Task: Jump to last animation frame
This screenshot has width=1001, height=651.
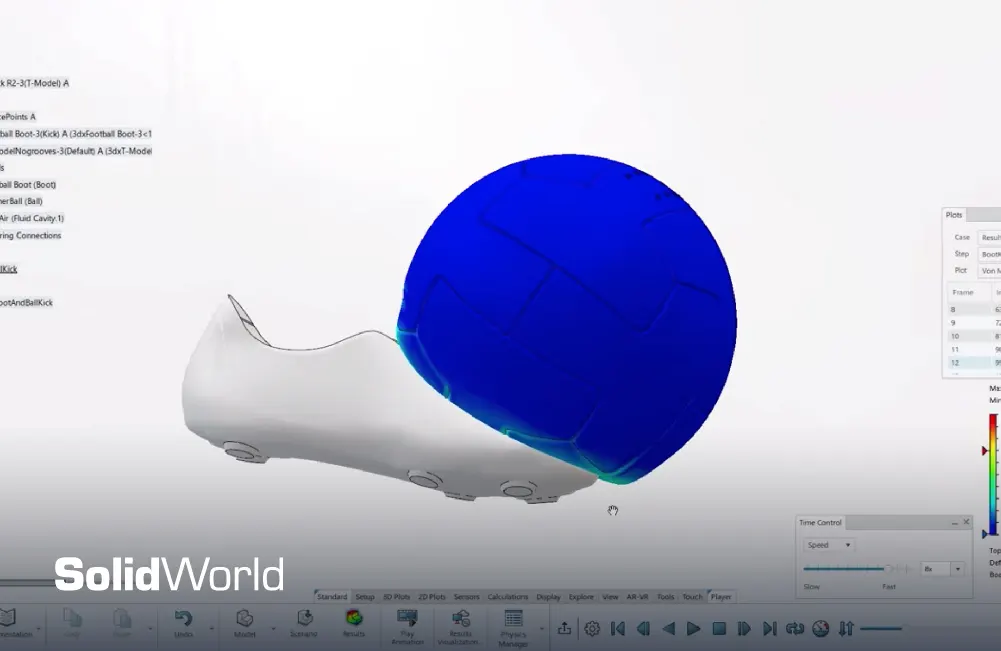Action: pos(769,629)
